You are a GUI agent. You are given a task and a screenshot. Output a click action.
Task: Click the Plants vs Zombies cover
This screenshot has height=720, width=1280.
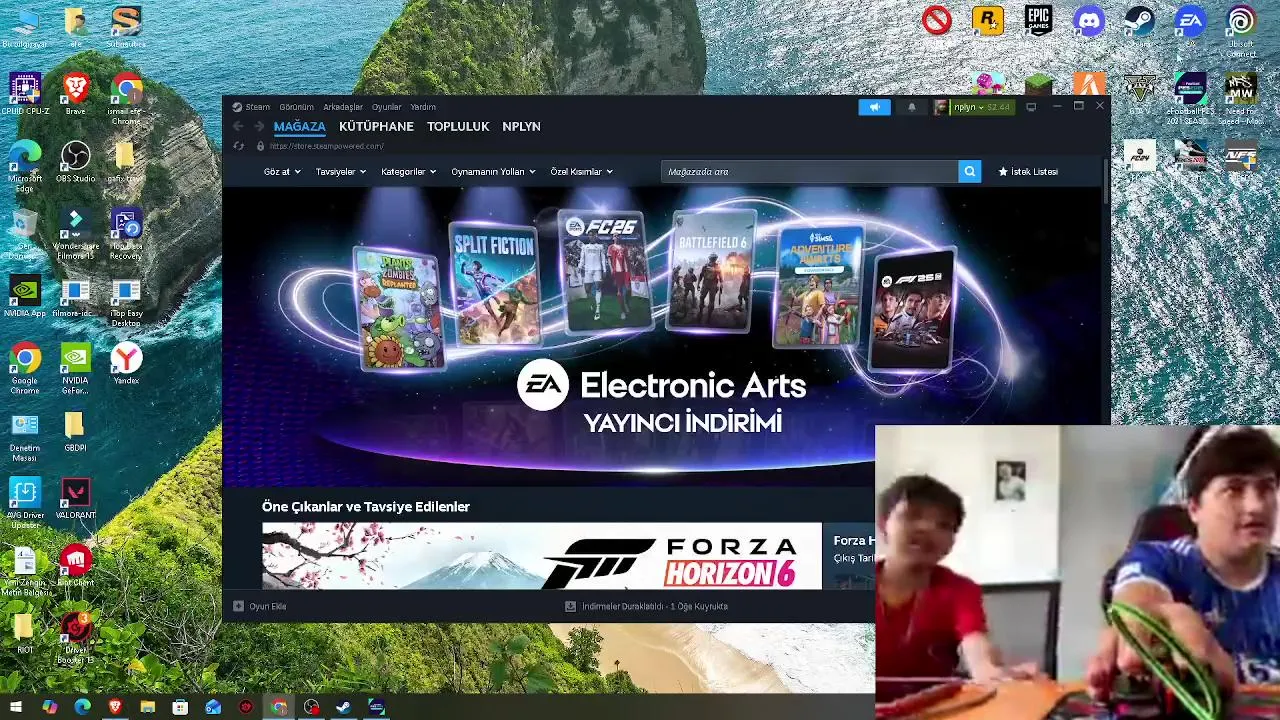point(398,308)
